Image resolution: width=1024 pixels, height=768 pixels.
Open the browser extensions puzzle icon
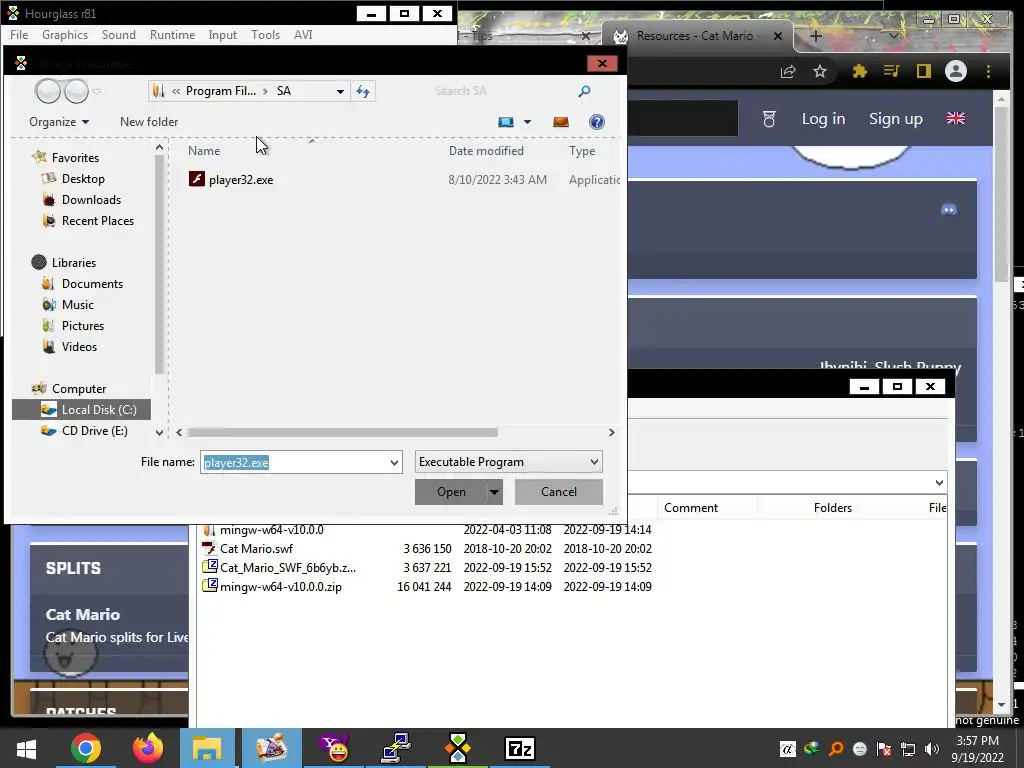[x=859, y=72]
